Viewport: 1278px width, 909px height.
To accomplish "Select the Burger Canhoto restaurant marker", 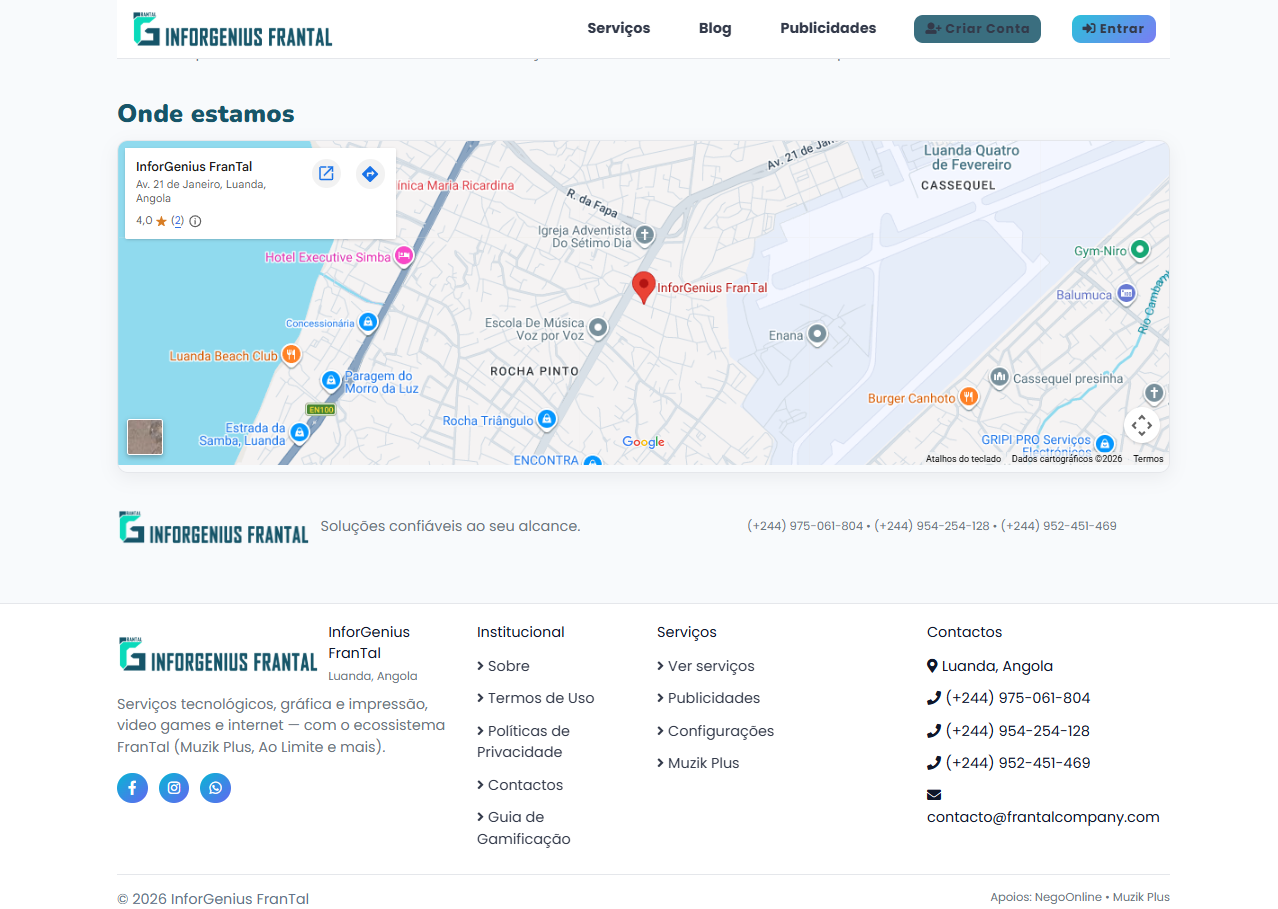I will (968, 397).
